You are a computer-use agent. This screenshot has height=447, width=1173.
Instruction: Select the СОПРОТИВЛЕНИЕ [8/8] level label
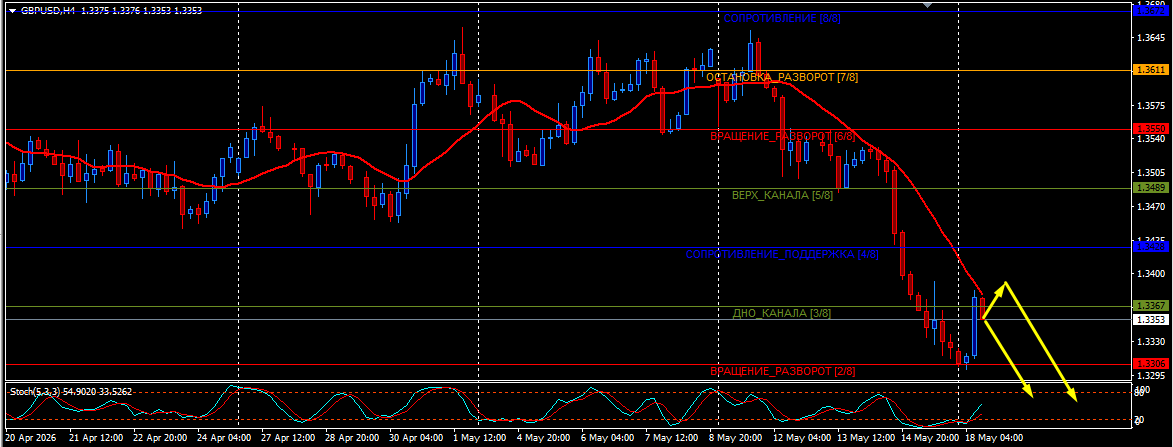(x=782, y=19)
